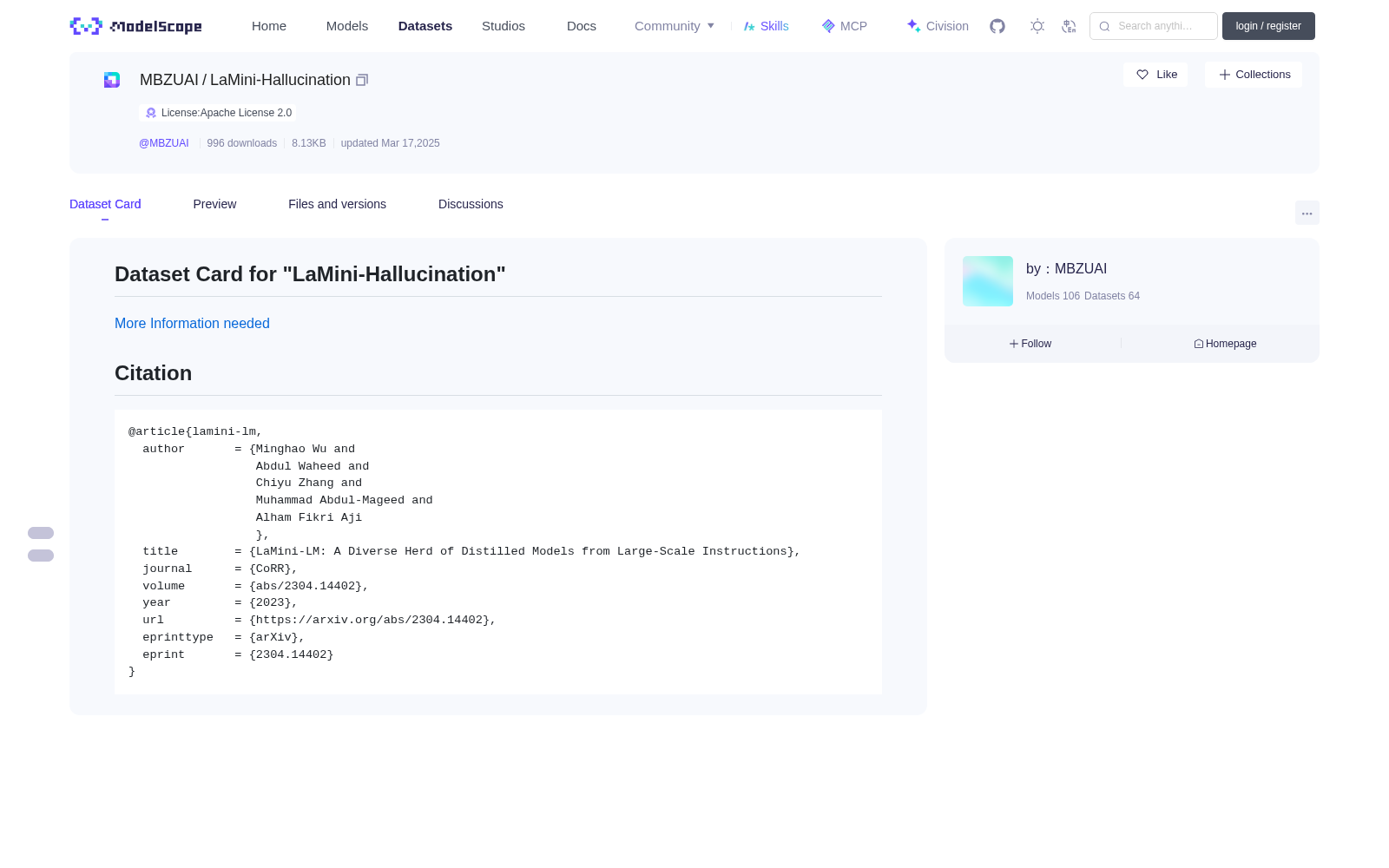Click the MBZUAI organization avatar thumbnail
This screenshot has height=868, width=1389.
pyautogui.click(x=988, y=281)
